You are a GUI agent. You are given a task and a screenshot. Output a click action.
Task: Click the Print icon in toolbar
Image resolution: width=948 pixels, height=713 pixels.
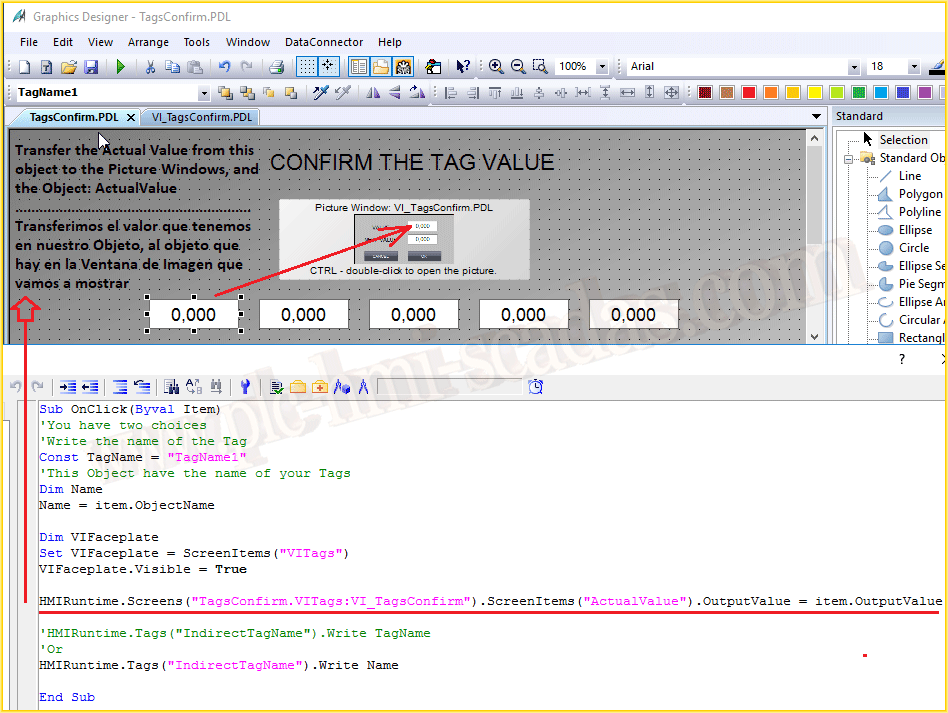click(x=277, y=67)
